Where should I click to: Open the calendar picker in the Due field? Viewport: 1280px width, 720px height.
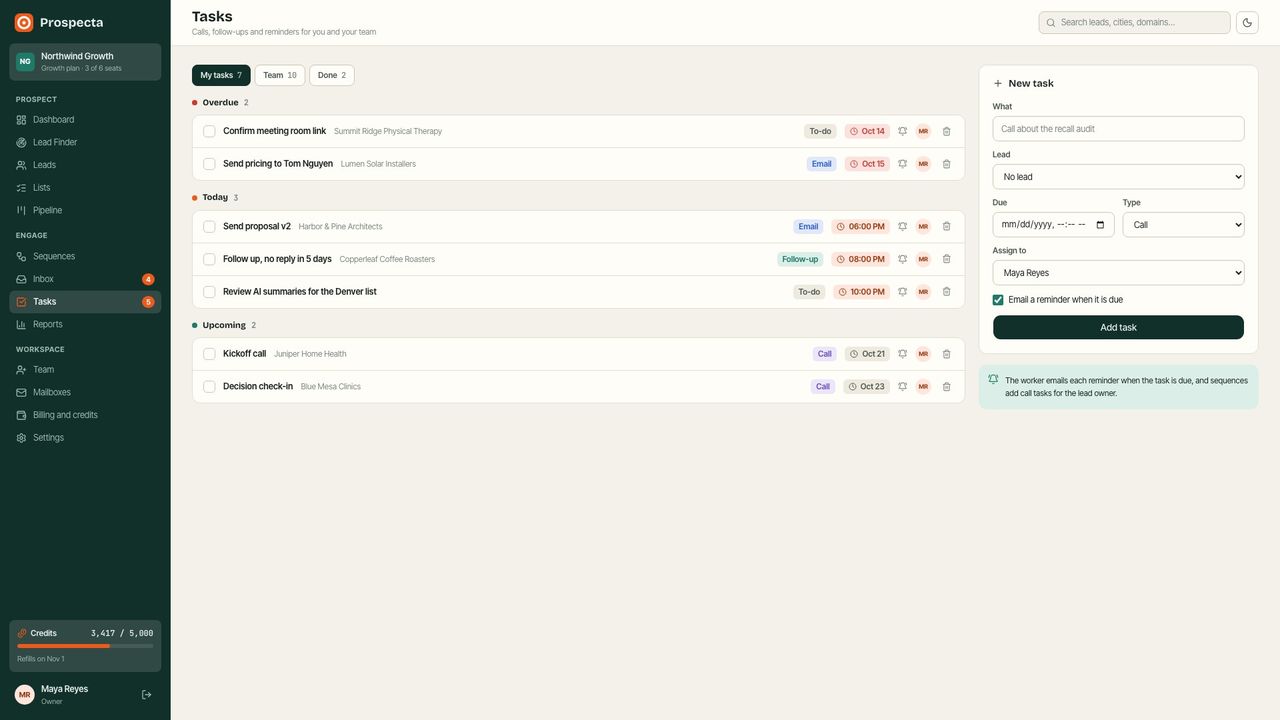coord(1100,225)
